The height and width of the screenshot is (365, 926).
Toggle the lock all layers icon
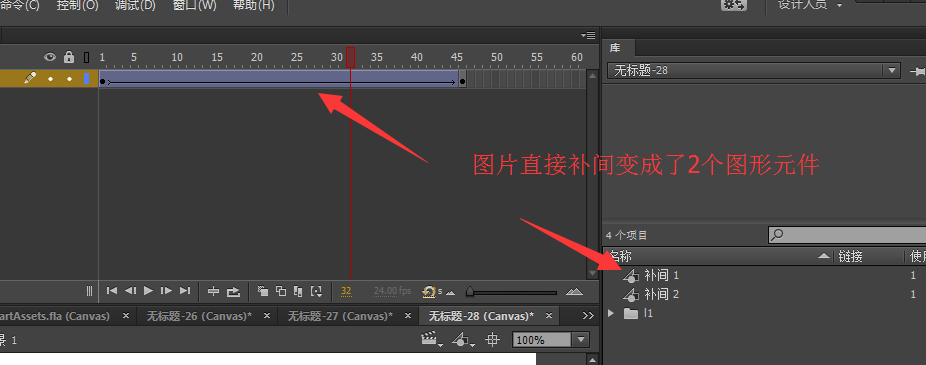[69, 57]
